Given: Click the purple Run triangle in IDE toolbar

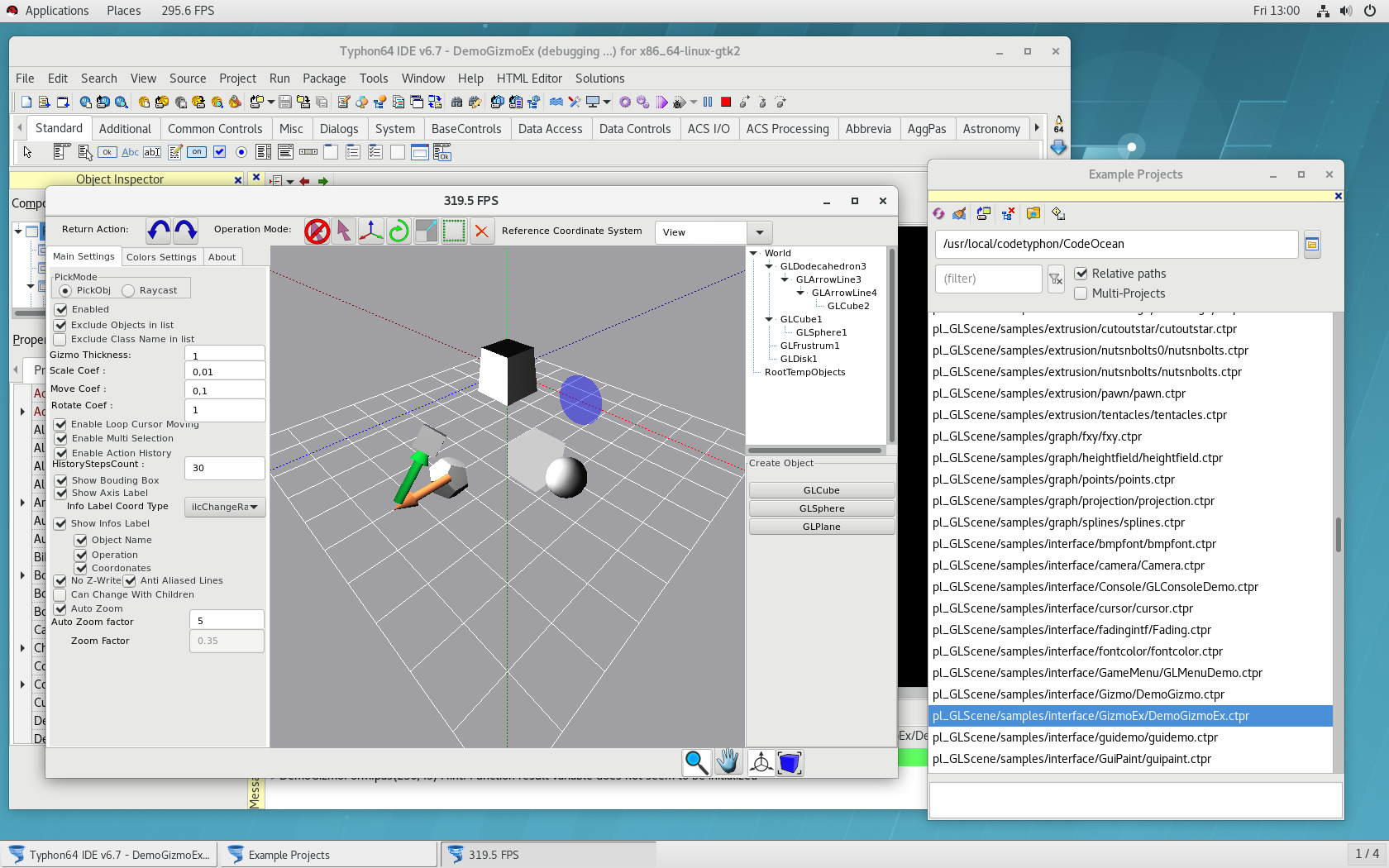Looking at the screenshot, I should (x=661, y=102).
